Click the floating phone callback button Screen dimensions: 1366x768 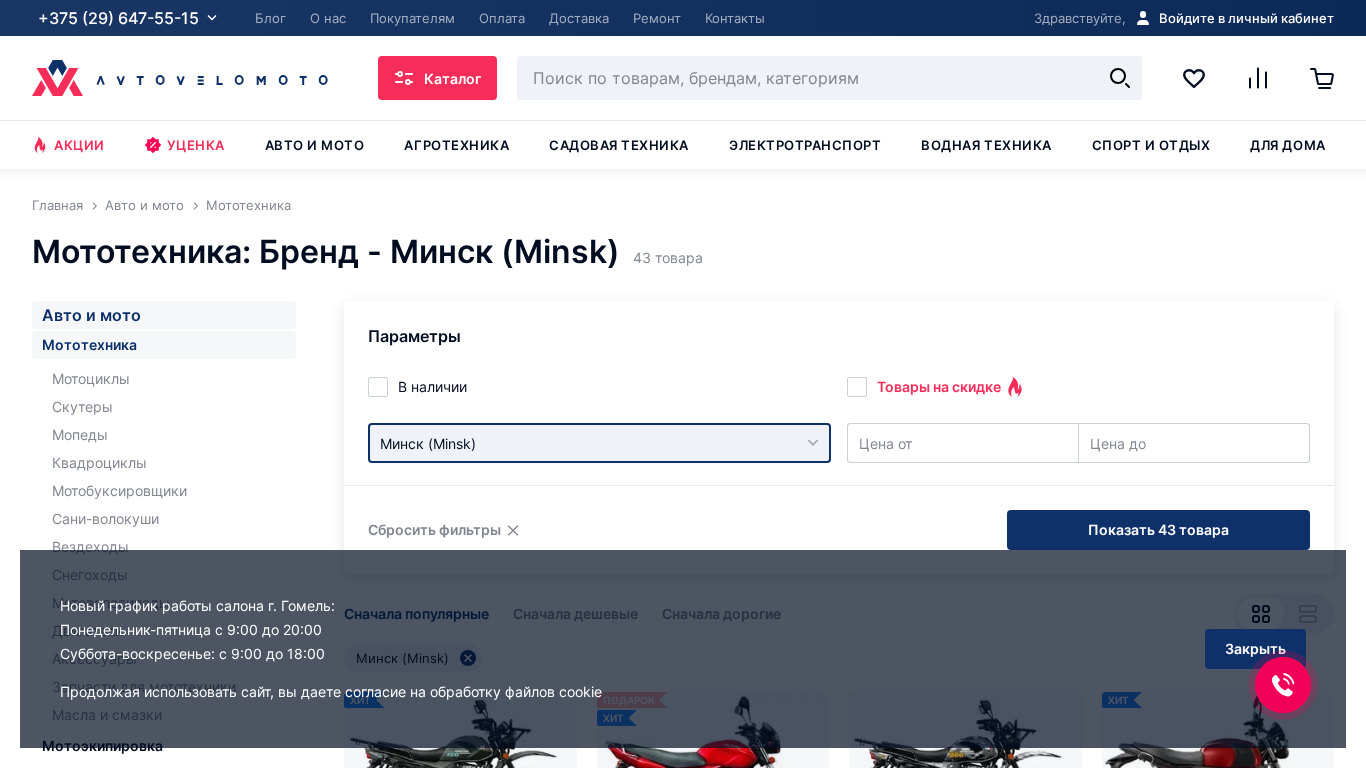click(1283, 685)
